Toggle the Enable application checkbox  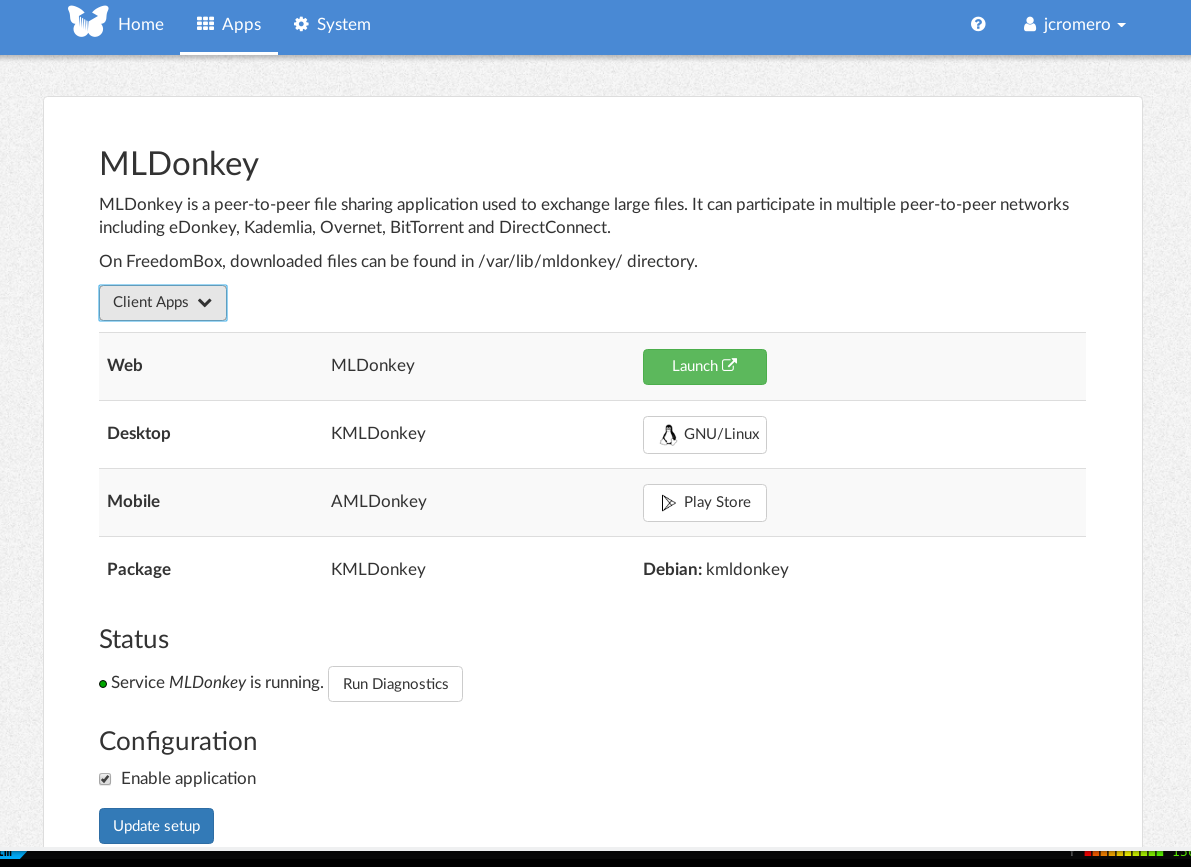[x=105, y=779]
